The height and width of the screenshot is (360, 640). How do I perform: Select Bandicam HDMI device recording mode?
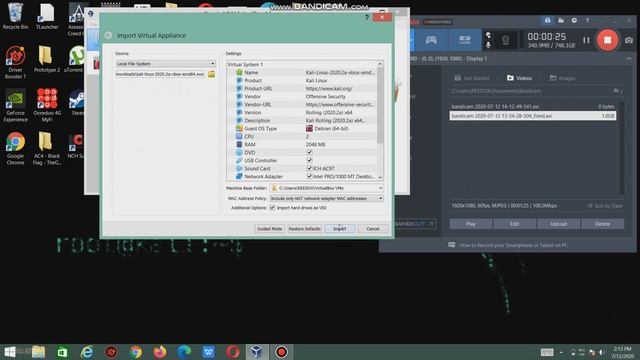[464, 40]
